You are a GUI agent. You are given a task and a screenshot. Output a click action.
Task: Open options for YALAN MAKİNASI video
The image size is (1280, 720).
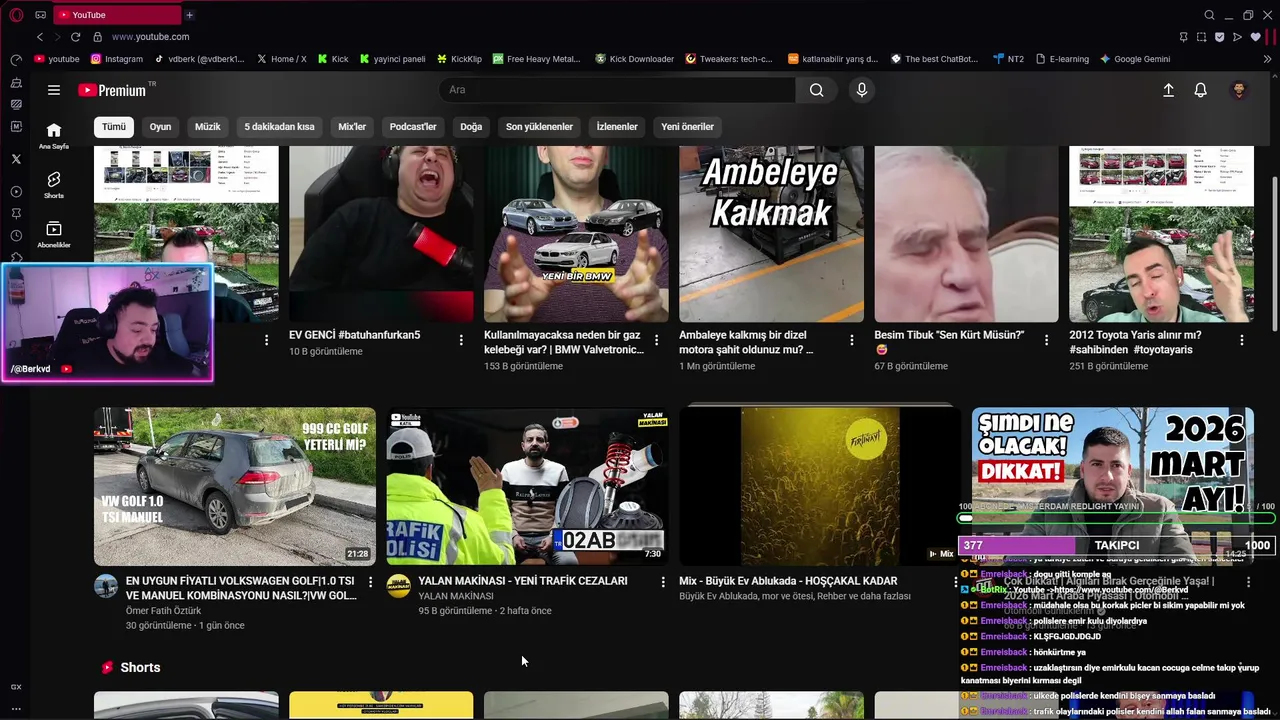point(662,581)
